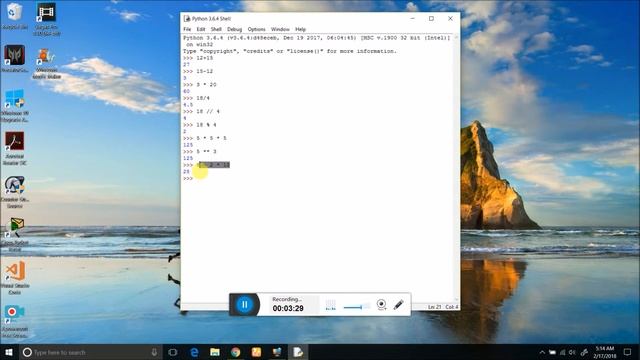Open the Windows Movie Maker shortcut
The width and height of the screenshot is (640, 360).
pyautogui.click(x=46, y=64)
